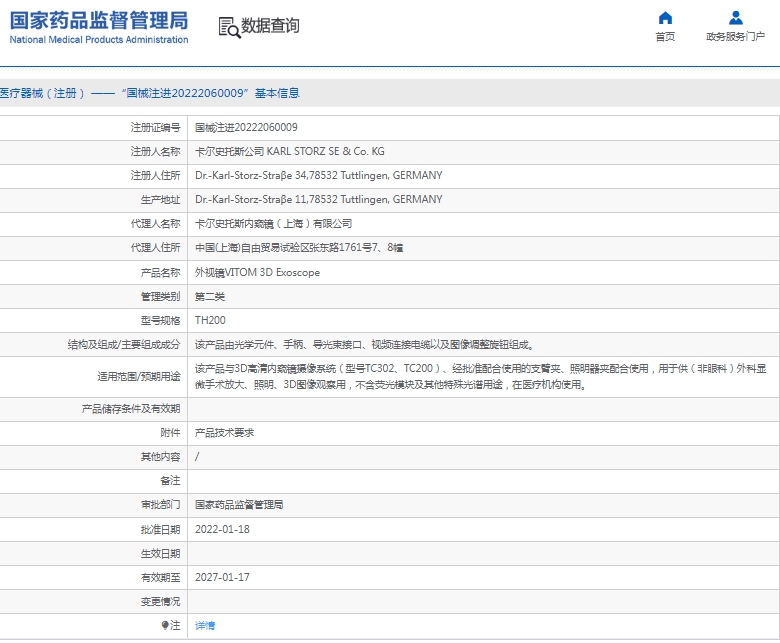Click the 代理人住所 label
The height and width of the screenshot is (643, 780).
coord(155,248)
